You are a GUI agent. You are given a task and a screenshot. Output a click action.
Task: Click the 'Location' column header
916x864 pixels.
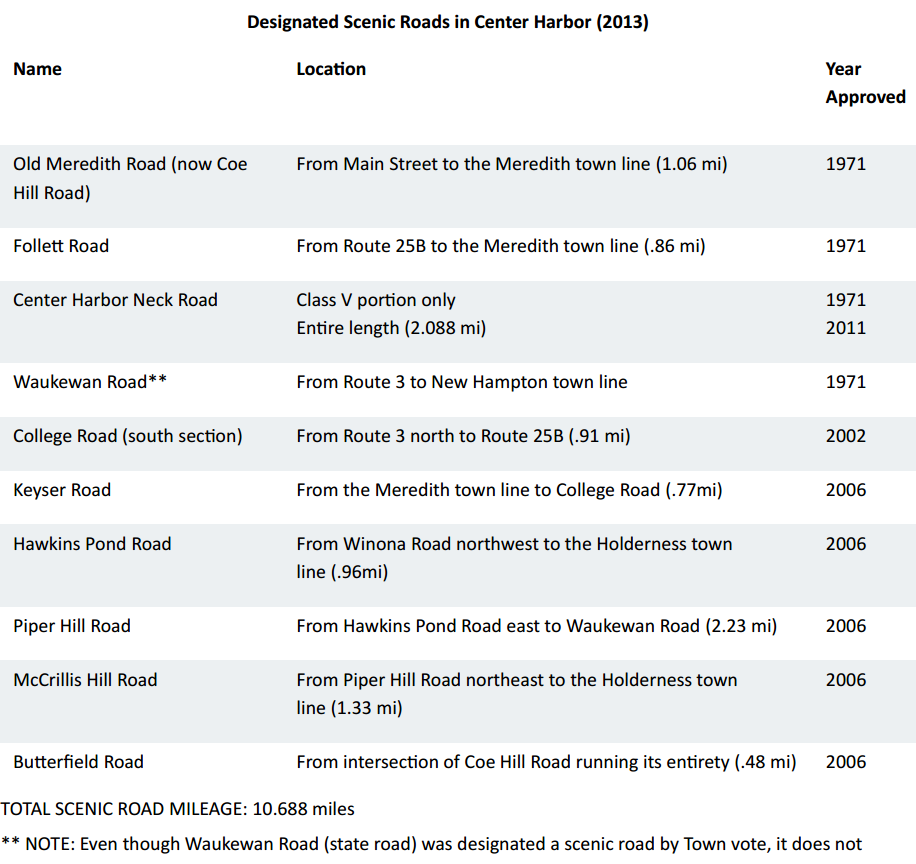click(x=331, y=69)
